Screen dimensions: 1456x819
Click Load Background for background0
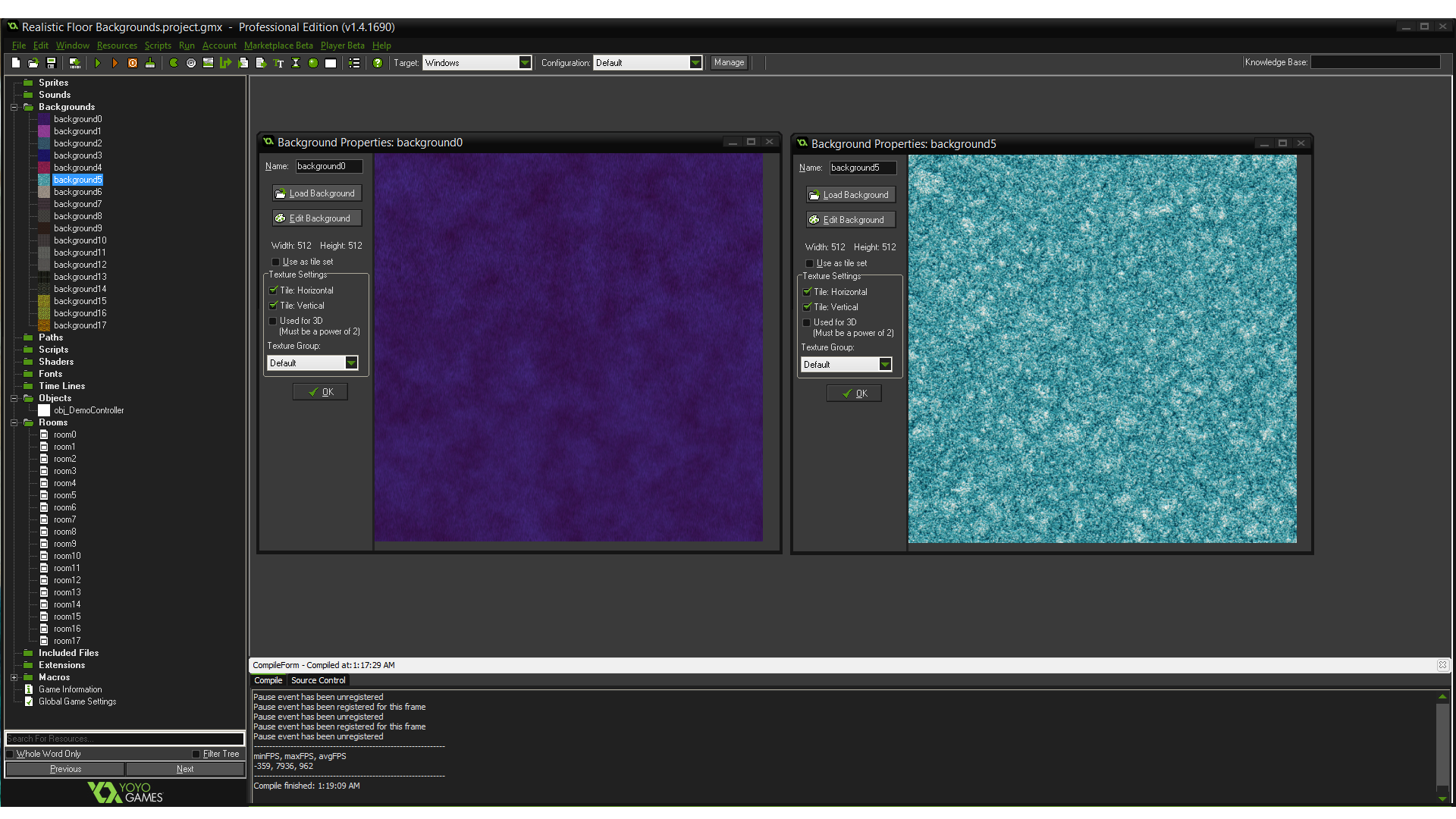[317, 193]
